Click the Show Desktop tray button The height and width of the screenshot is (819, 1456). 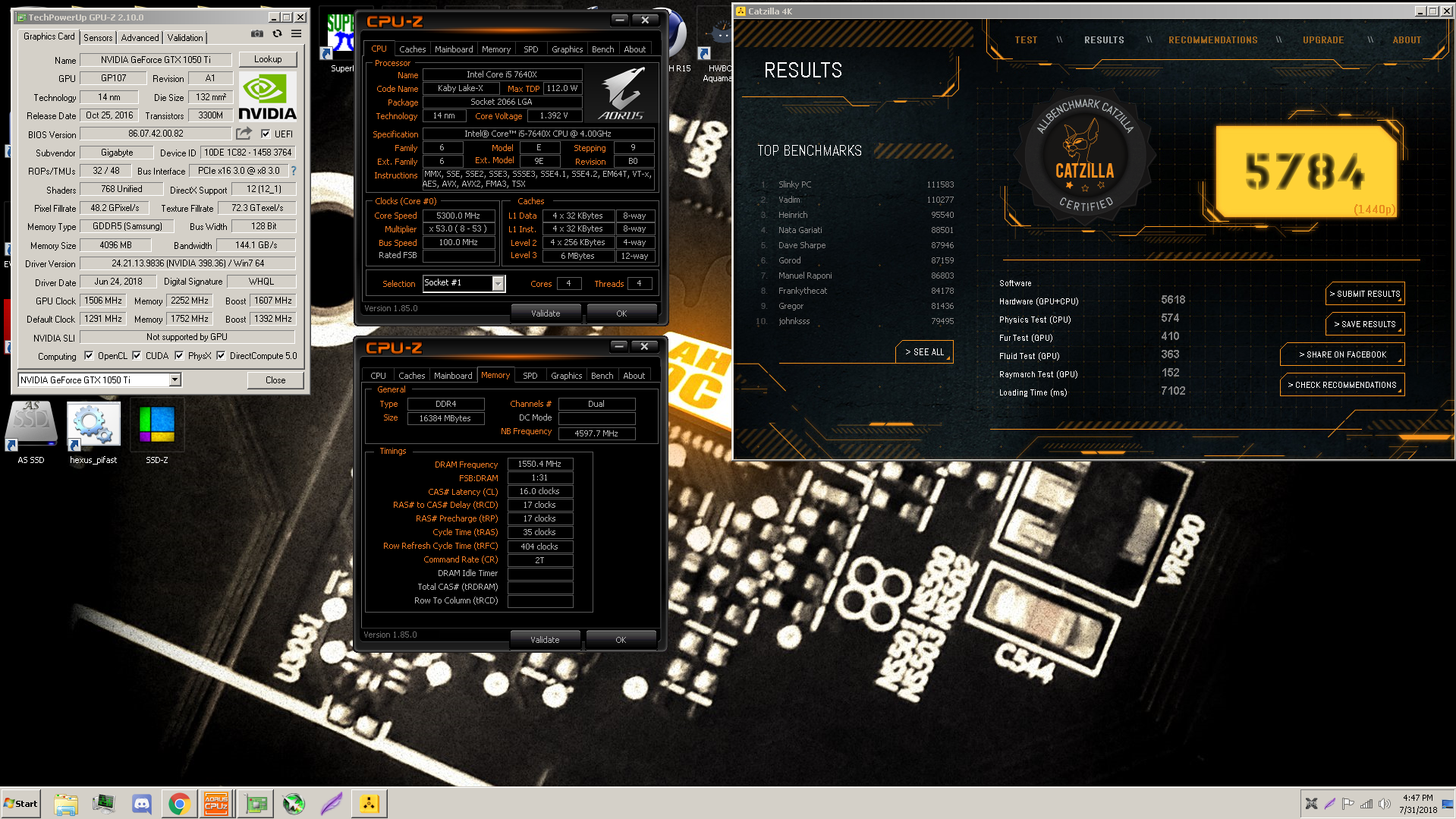click(x=1448, y=803)
